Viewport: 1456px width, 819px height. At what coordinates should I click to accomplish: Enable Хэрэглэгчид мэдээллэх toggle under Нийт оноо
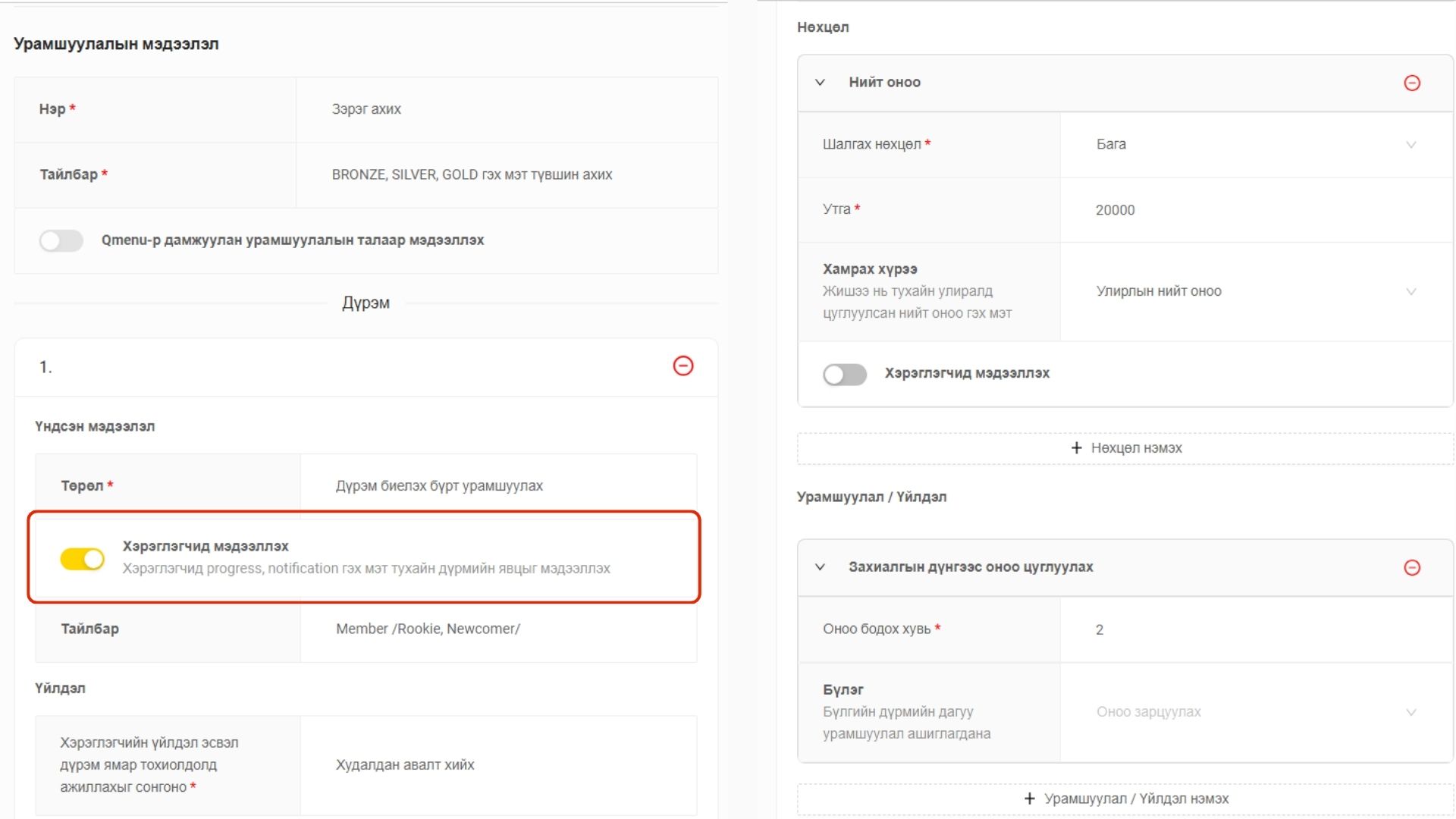pos(844,374)
